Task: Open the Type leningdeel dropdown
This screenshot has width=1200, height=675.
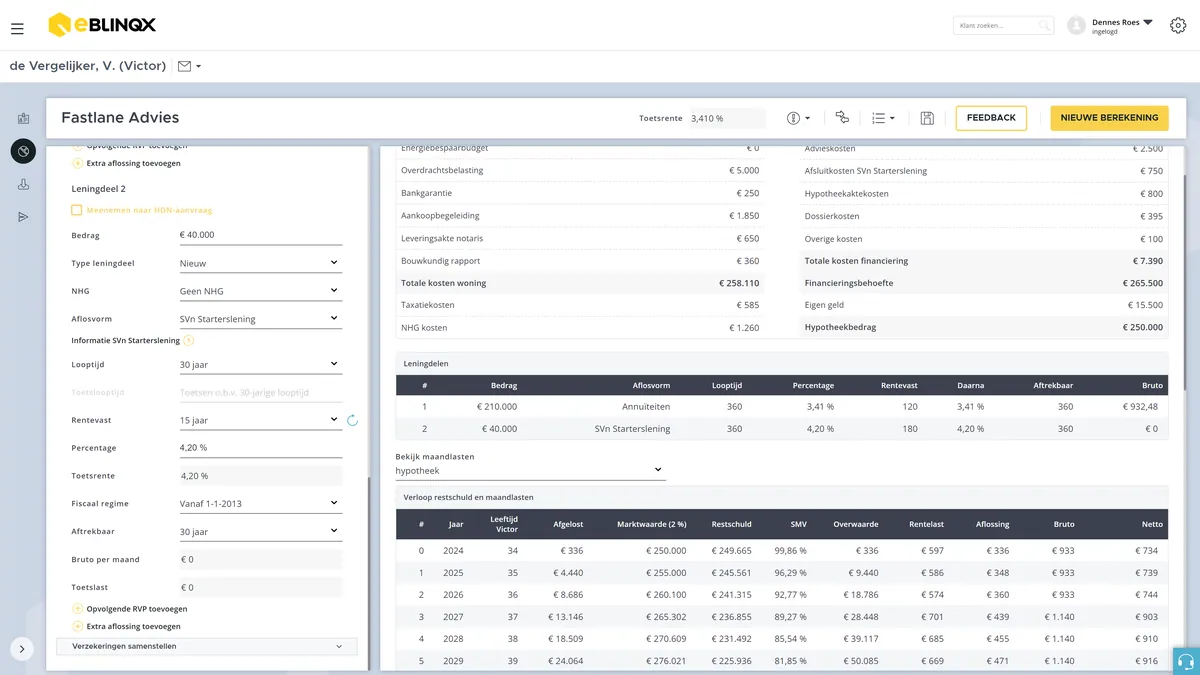Action: tap(260, 263)
